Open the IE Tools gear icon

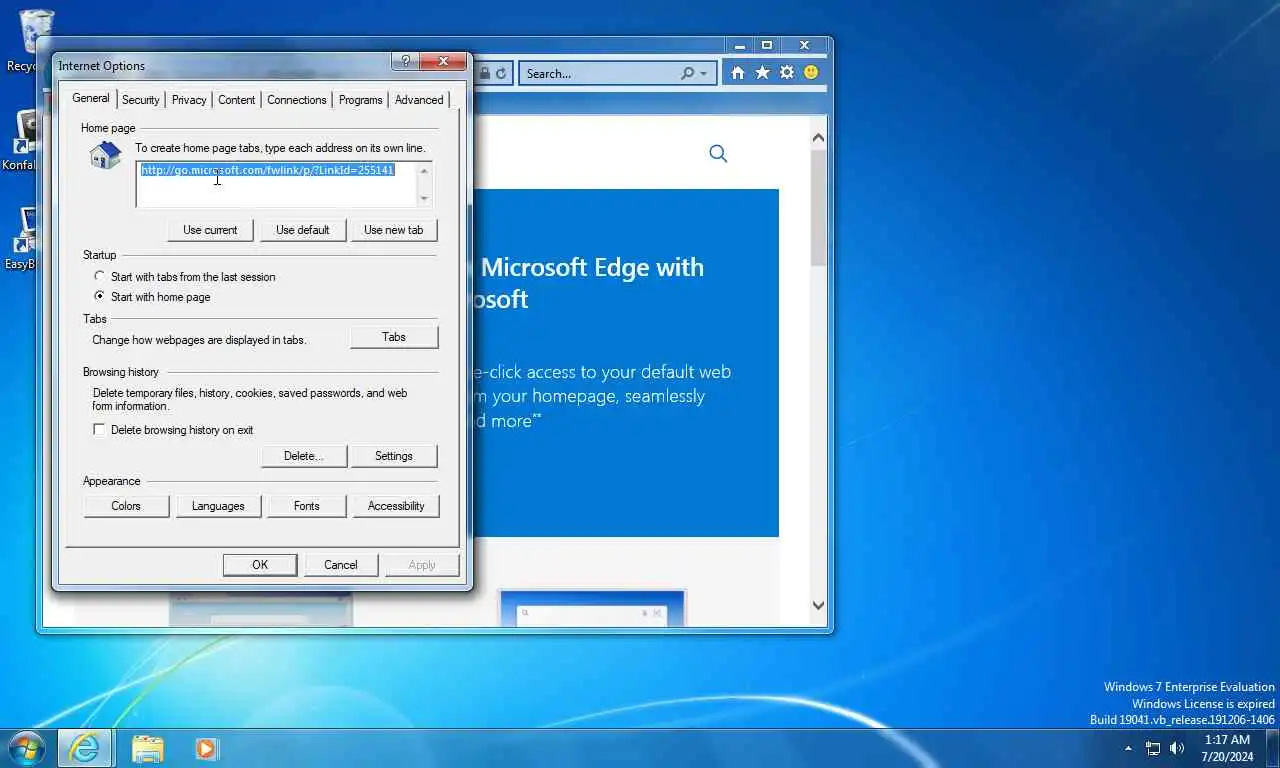[x=787, y=73]
